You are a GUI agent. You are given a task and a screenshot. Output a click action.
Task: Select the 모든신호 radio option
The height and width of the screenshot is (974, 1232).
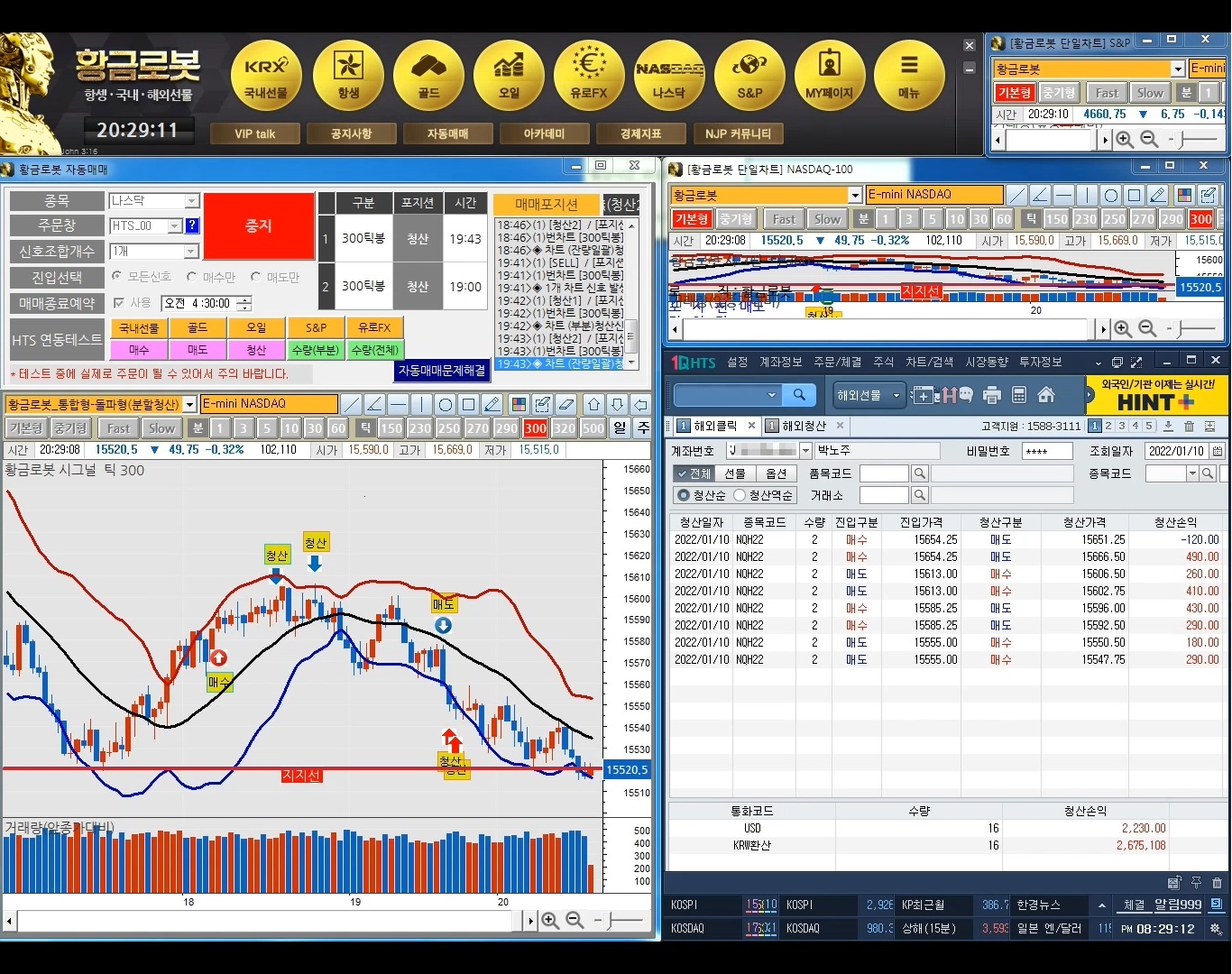[x=116, y=277]
